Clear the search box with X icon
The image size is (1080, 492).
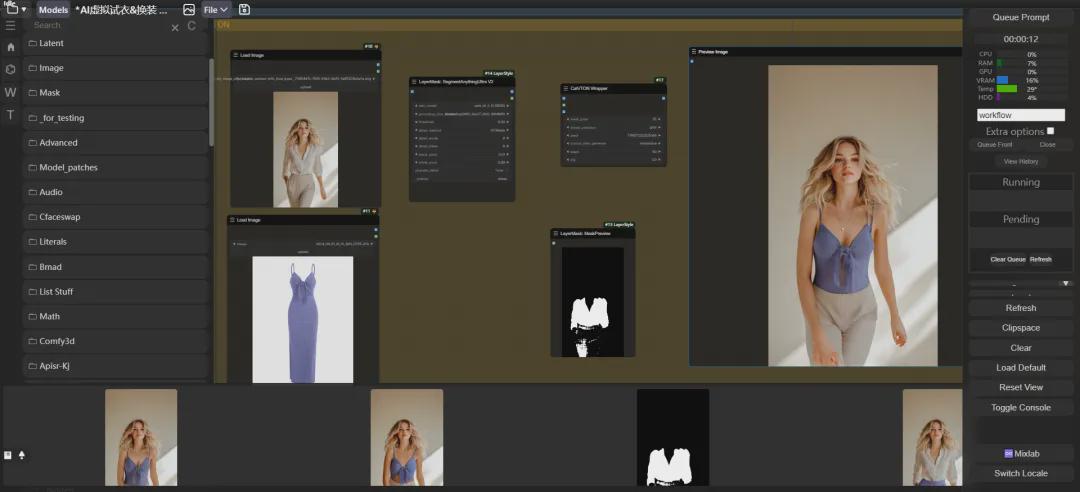[x=175, y=27]
